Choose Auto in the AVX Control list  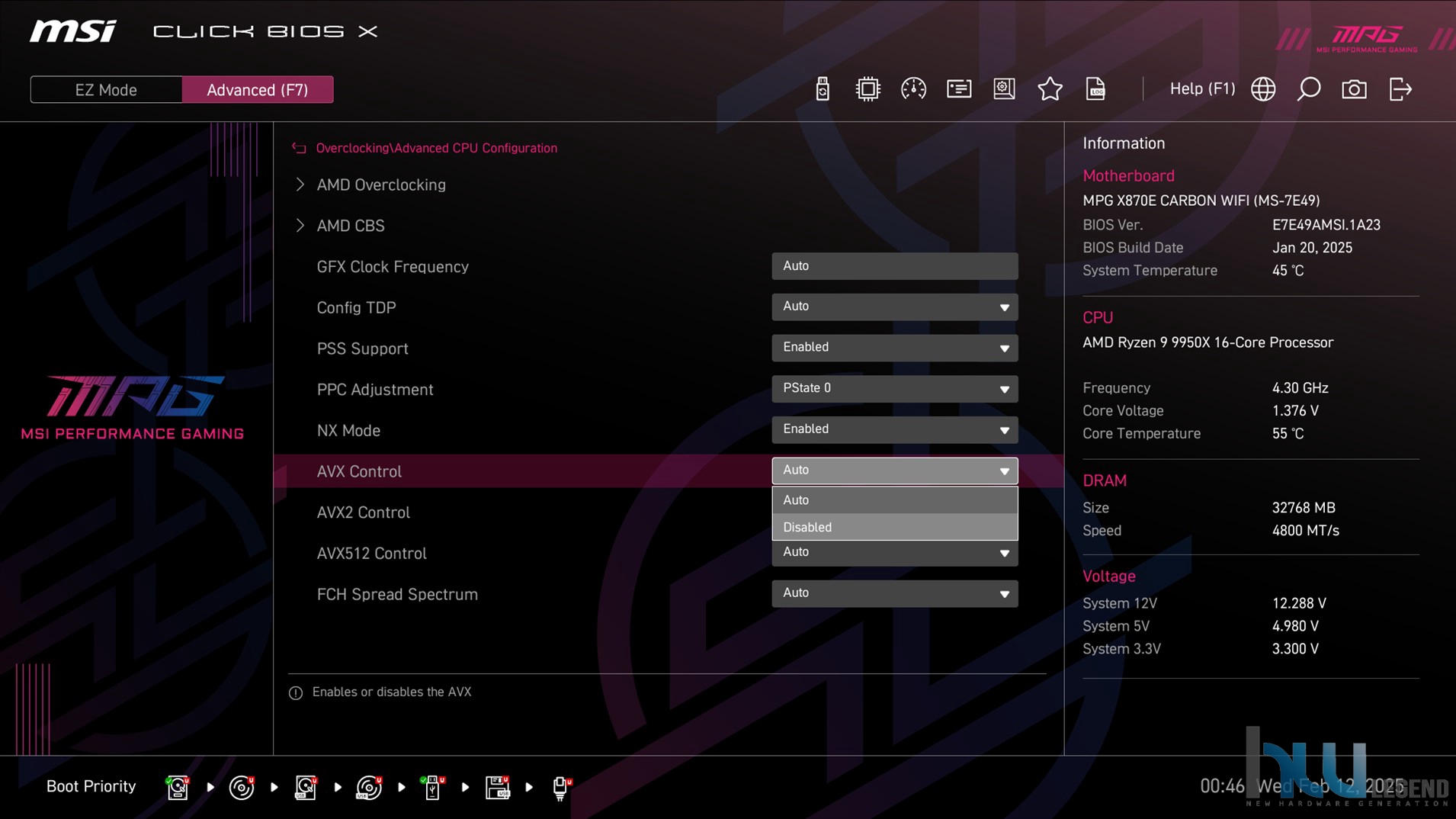pyautogui.click(x=894, y=499)
